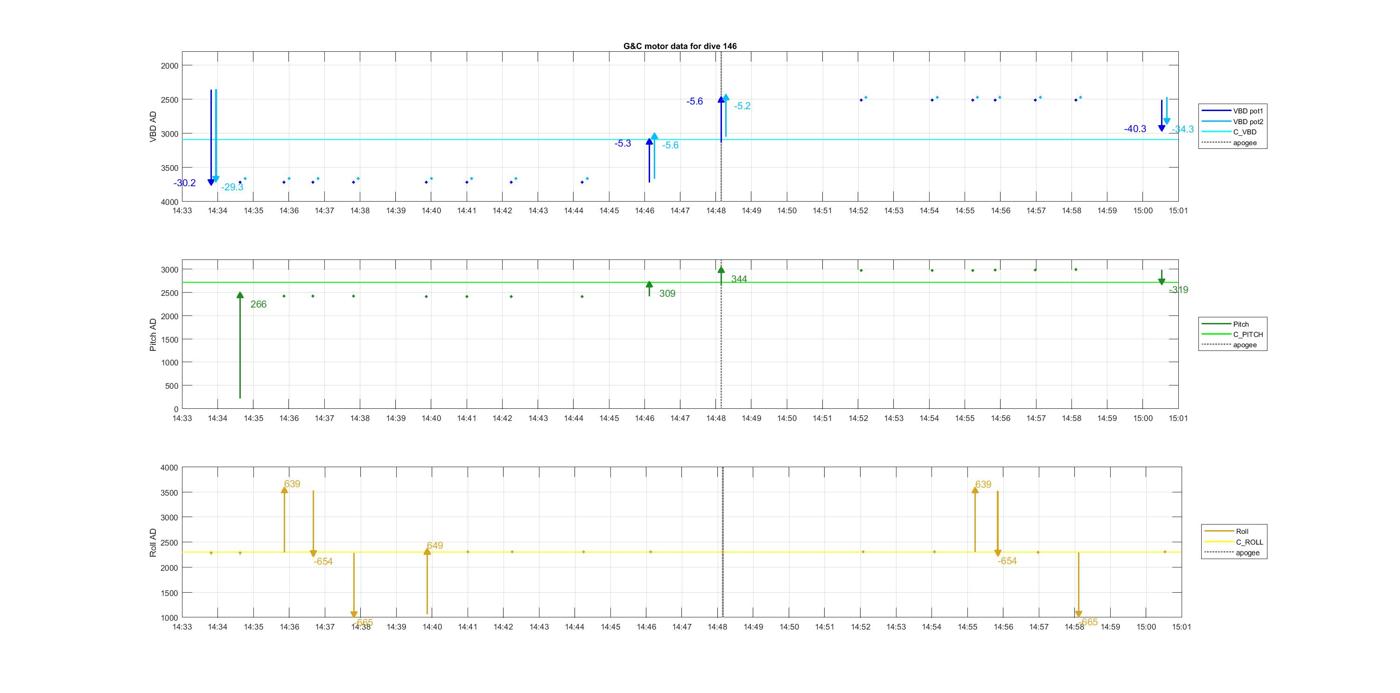The image size is (1400, 693).
Task: Click the Roll AD y-axis label
Action: point(153,543)
